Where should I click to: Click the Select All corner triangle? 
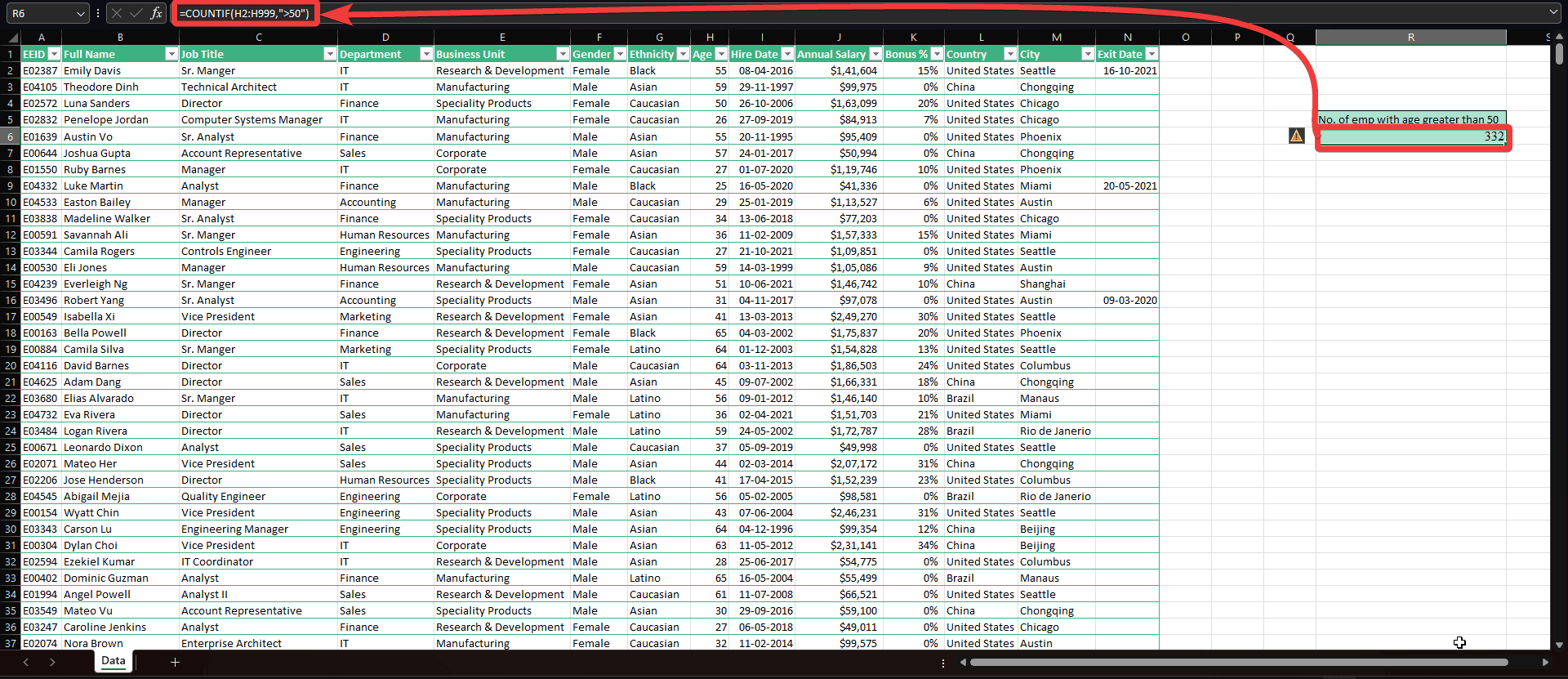tap(13, 38)
